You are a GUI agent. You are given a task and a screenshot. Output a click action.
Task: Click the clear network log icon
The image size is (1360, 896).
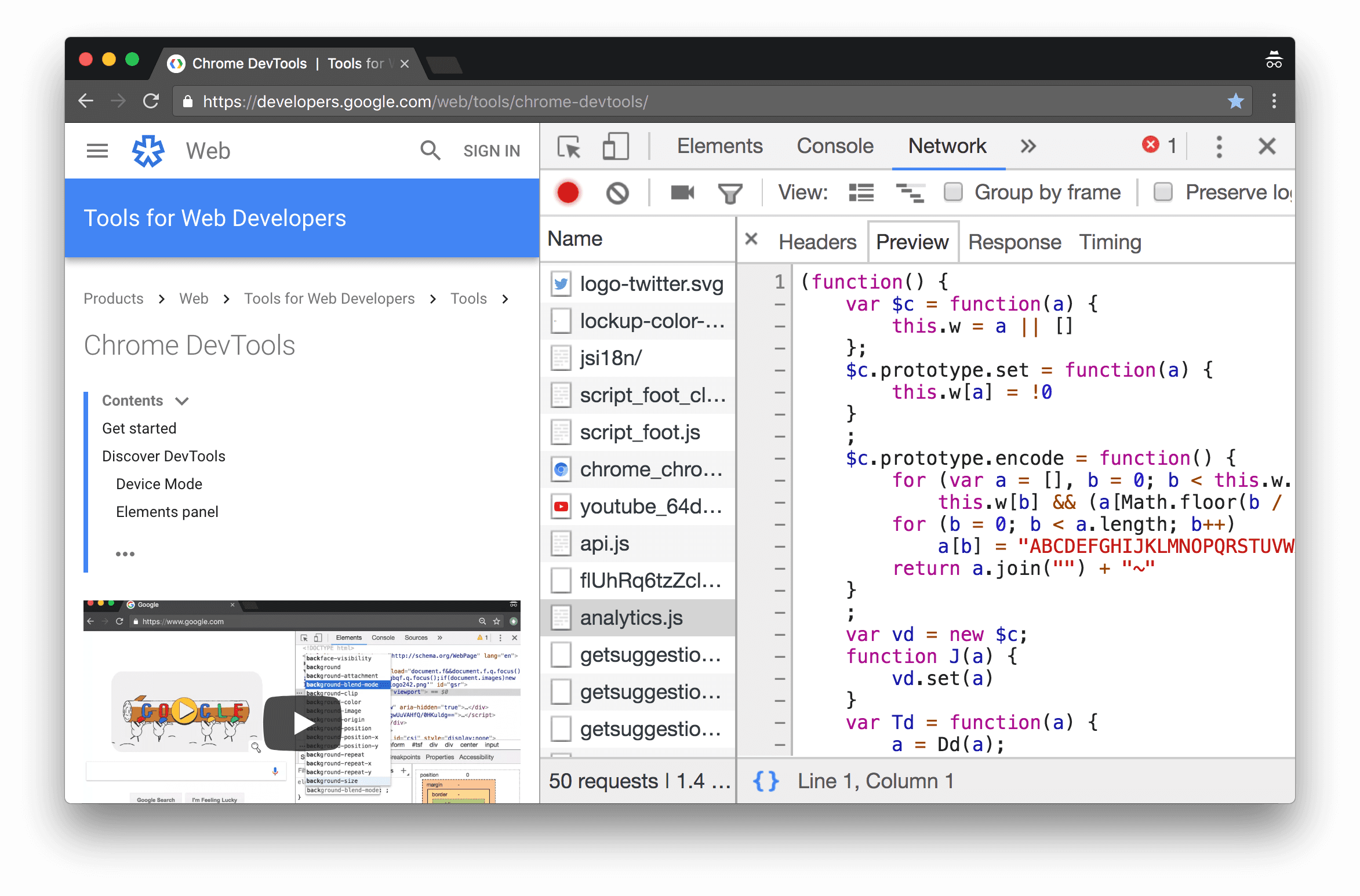click(x=617, y=193)
